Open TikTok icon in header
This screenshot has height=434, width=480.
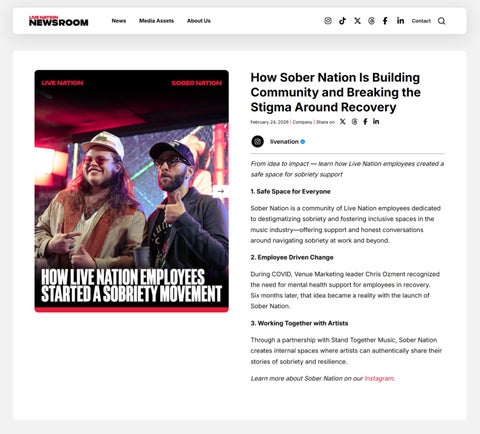[x=342, y=21]
